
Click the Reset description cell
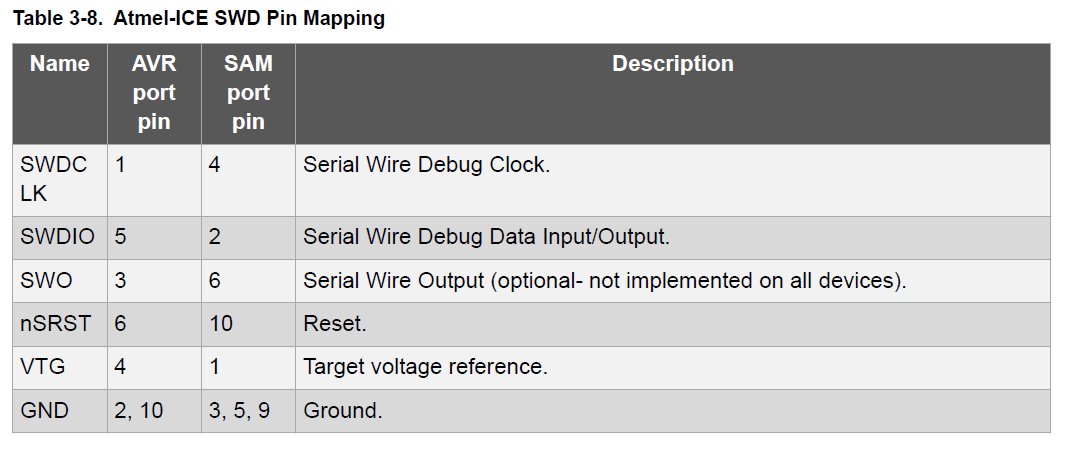333,324
